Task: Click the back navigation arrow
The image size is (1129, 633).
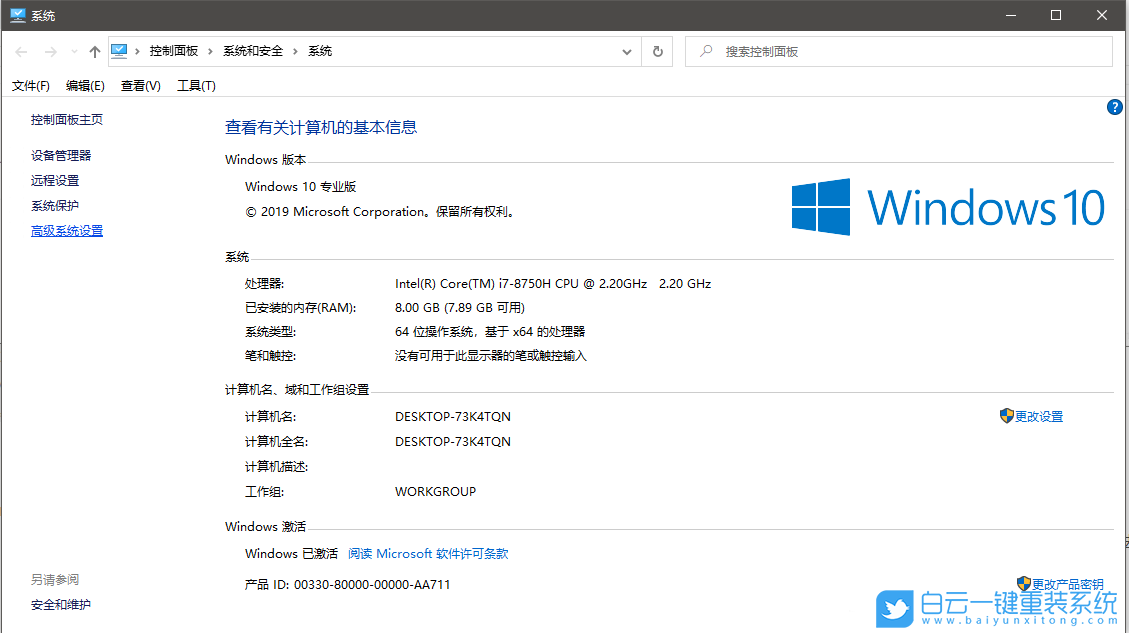Action: 19,51
